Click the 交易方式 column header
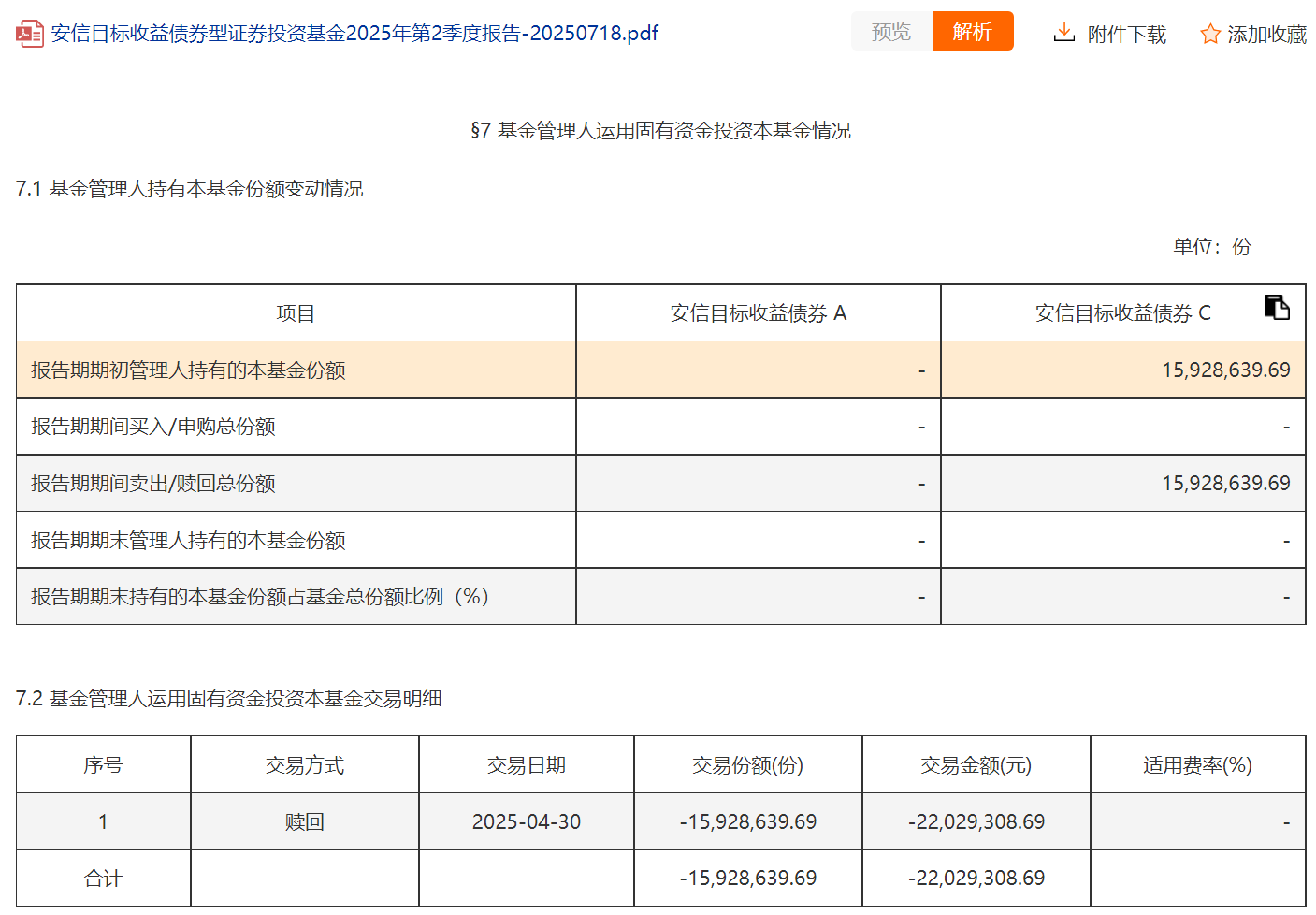Viewport: 1316px width, 915px height. tap(305, 765)
